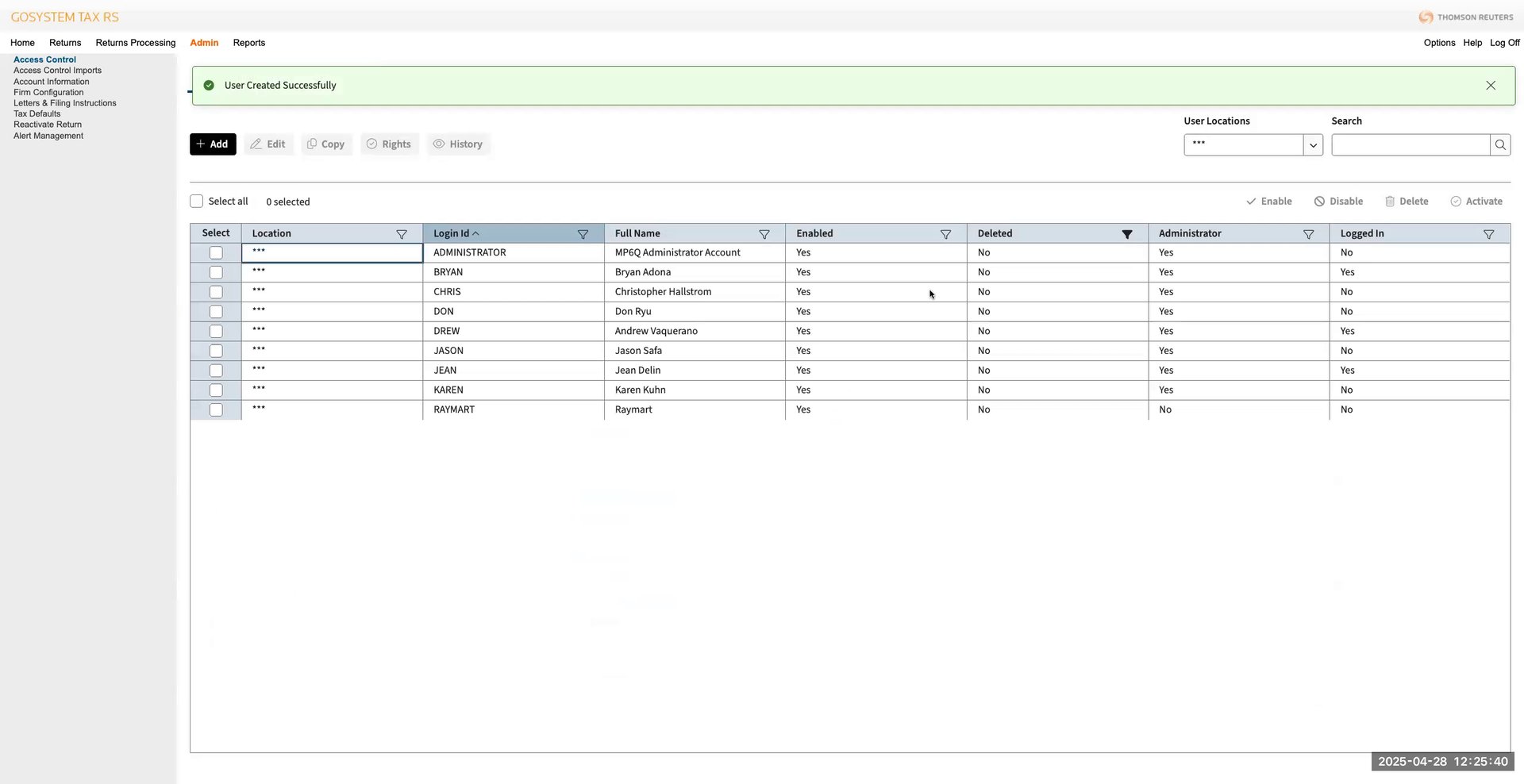This screenshot has width=1524, height=784.
Task: Check the ADMINISTRATOR row checkbox
Action: pyautogui.click(x=216, y=253)
